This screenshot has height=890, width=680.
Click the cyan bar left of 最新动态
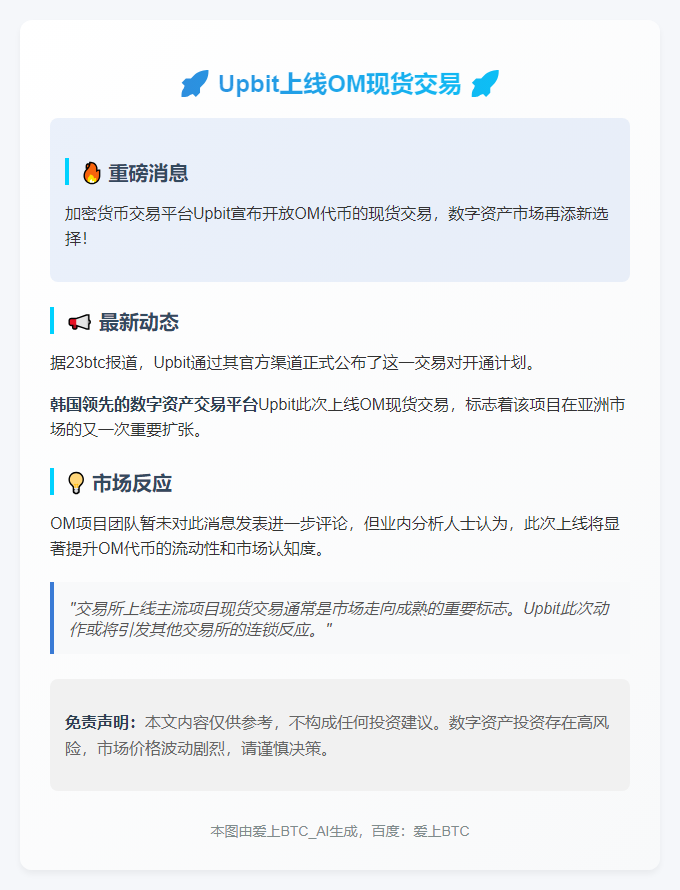[52, 321]
